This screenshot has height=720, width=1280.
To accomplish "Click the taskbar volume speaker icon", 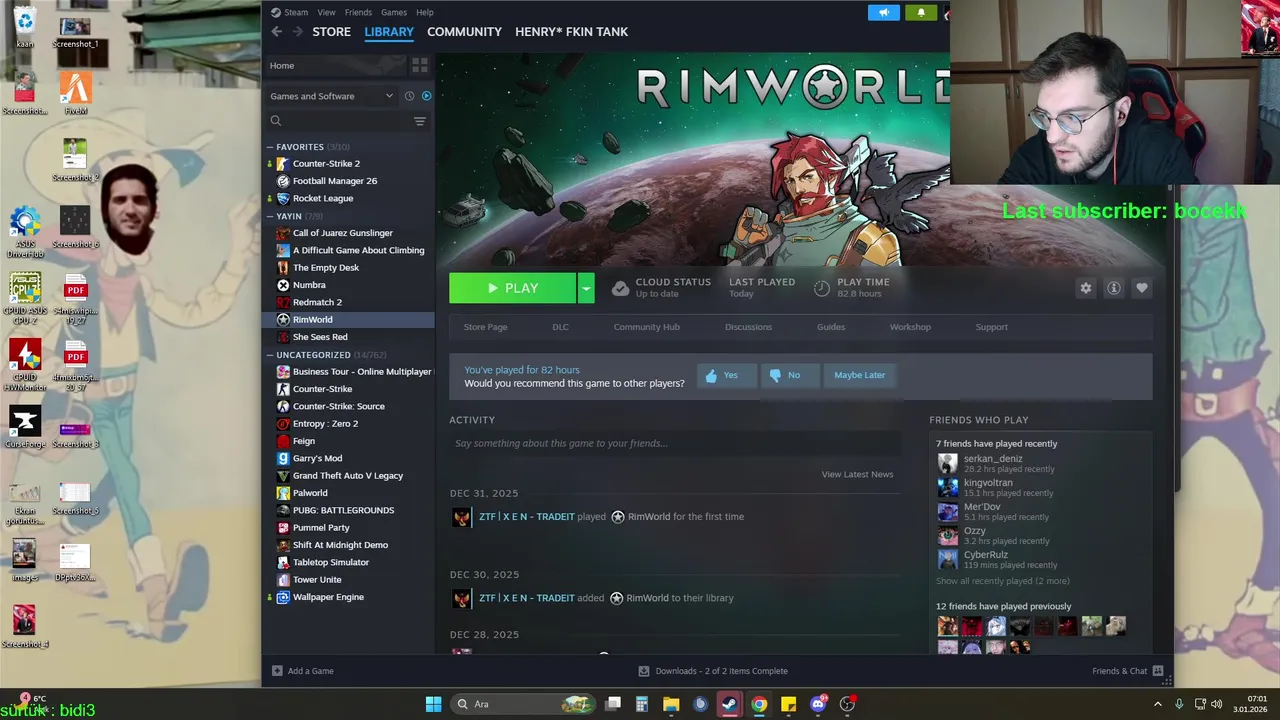I will [x=1217, y=704].
